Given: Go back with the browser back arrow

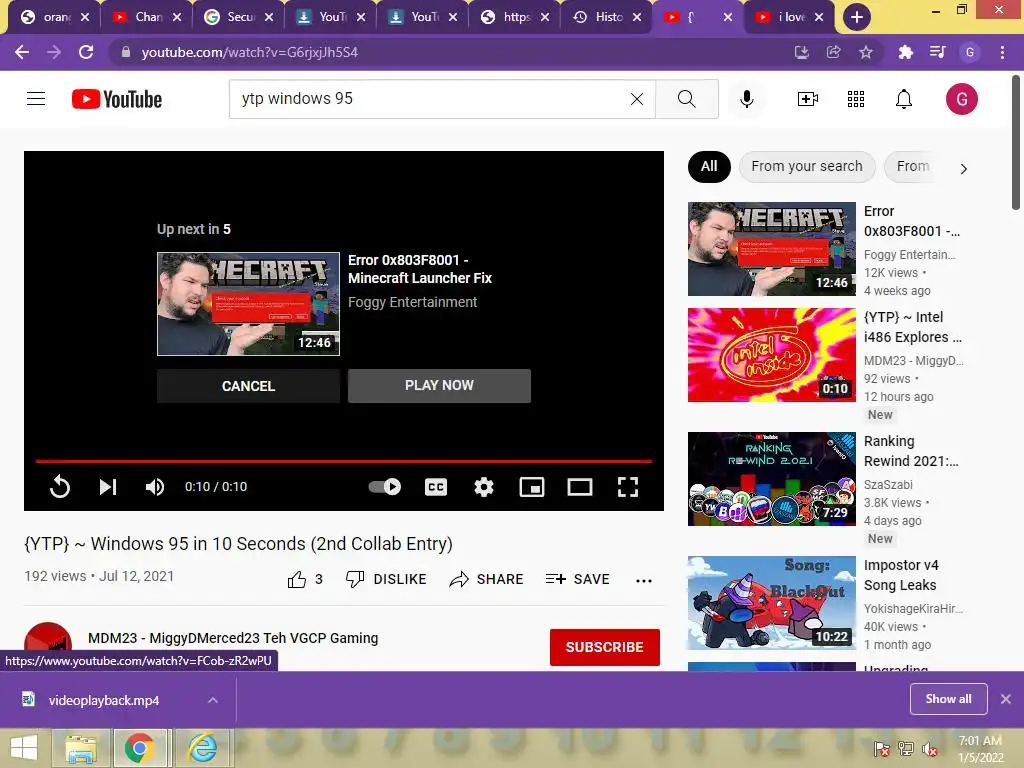Looking at the screenshot, I should (x=22, y=52).
